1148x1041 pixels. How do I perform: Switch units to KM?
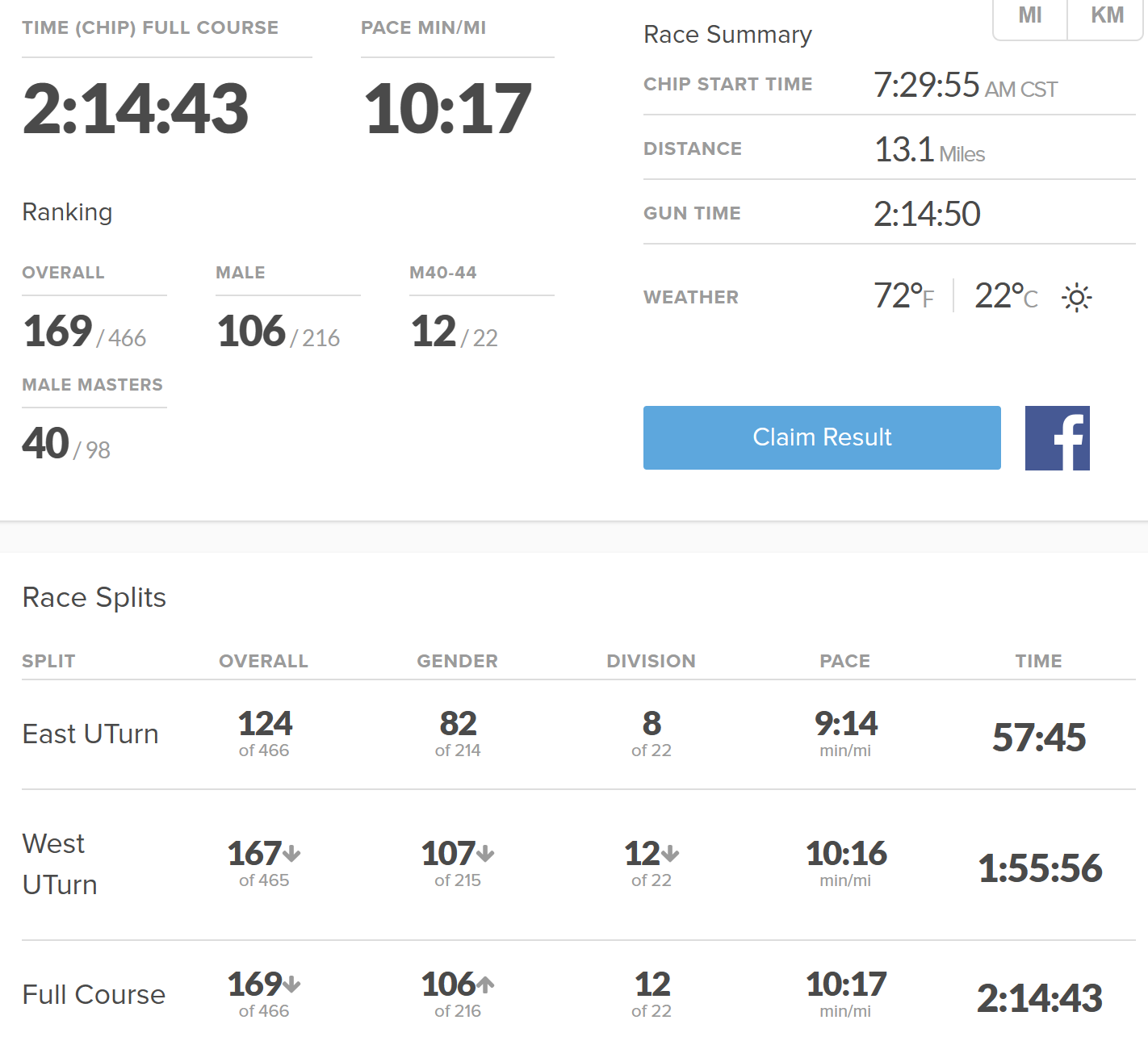(x=1107, y=15)
